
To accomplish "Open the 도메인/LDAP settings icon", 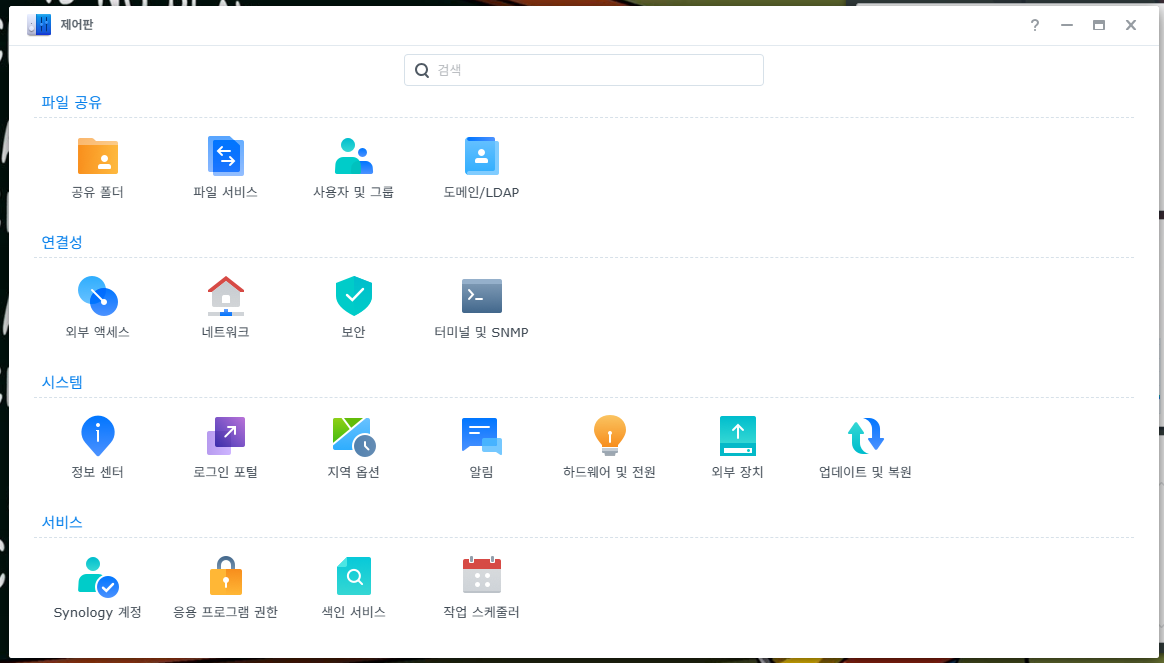I will [x=481, y=157].
